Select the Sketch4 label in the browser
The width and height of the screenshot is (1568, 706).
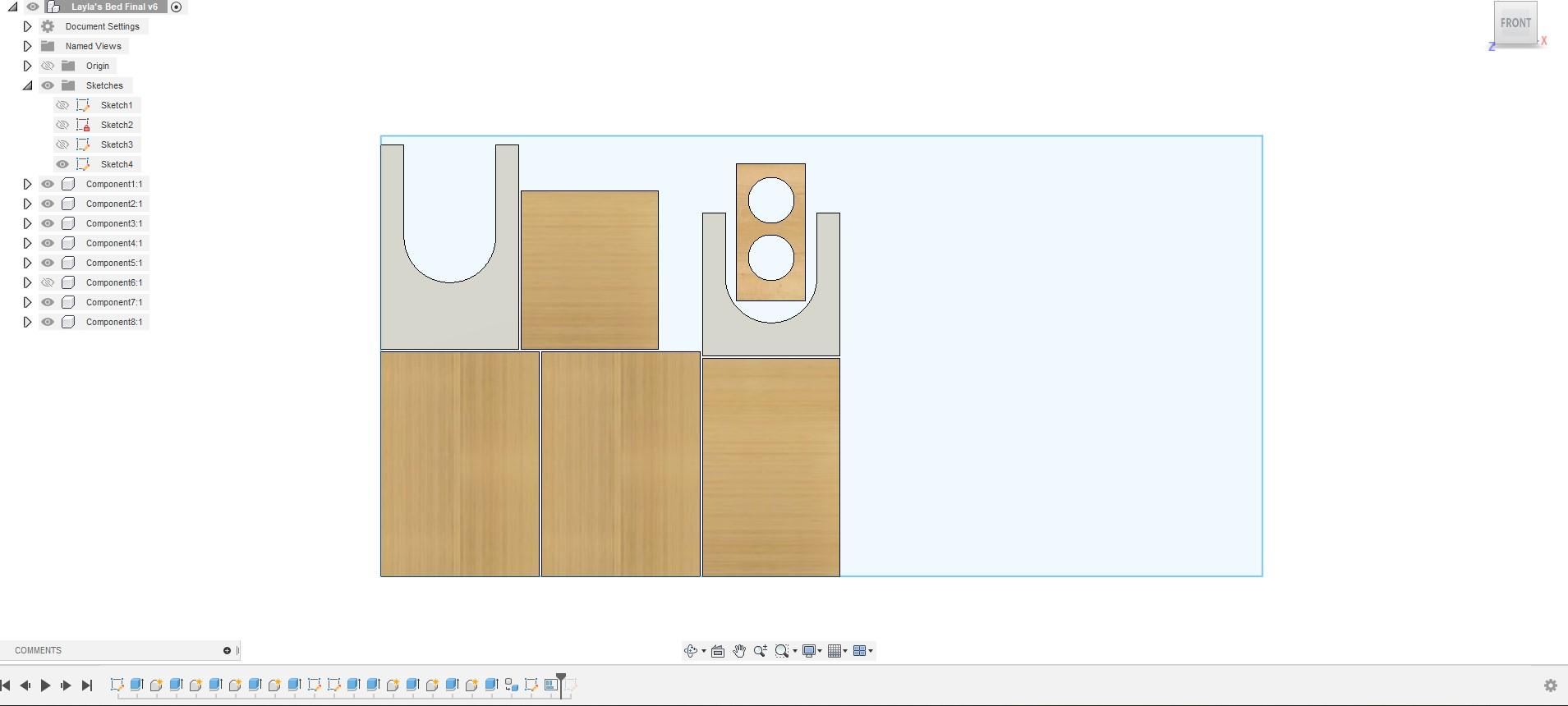(x=117, y=164)
